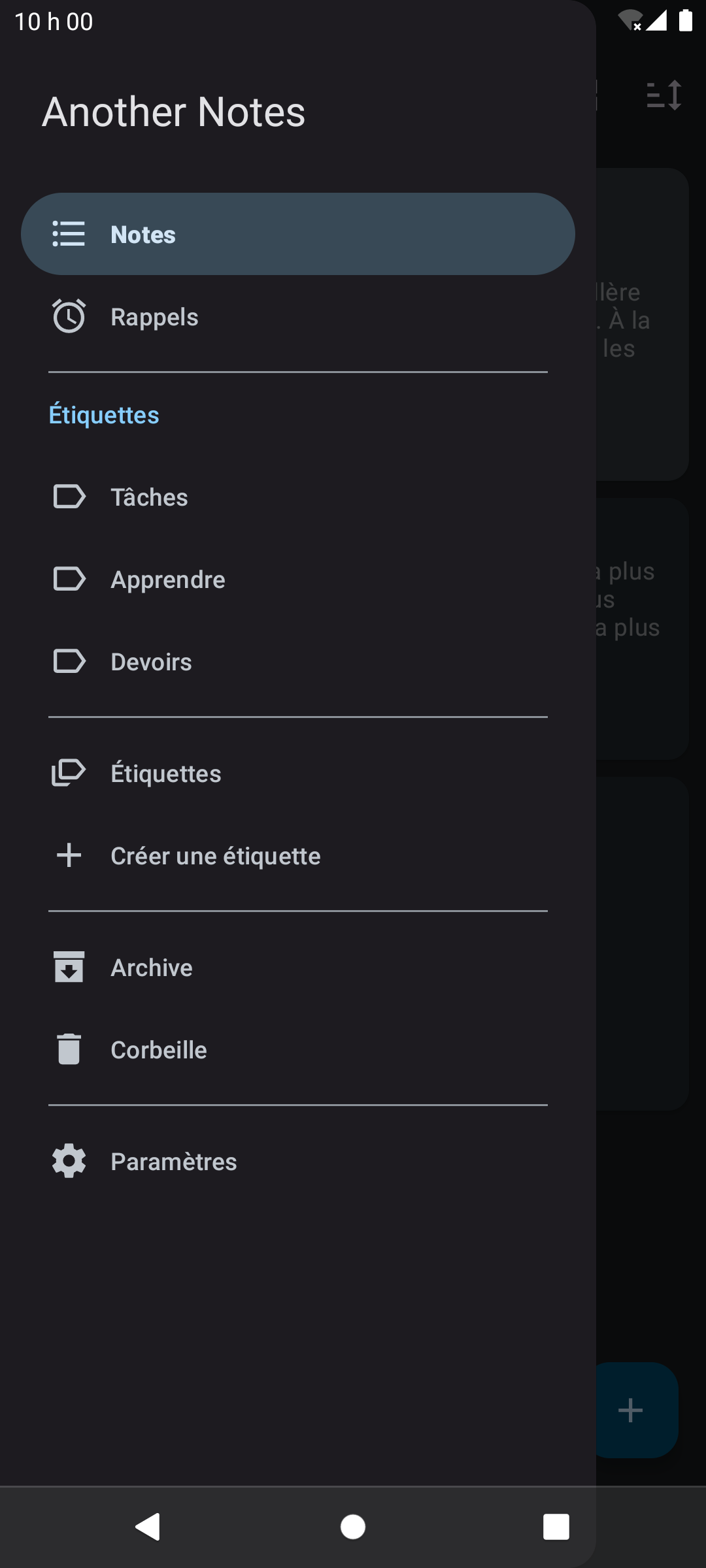706x1568 pixels.
Task: Open Rappels from the drawer menu
Action: [154, 317]
